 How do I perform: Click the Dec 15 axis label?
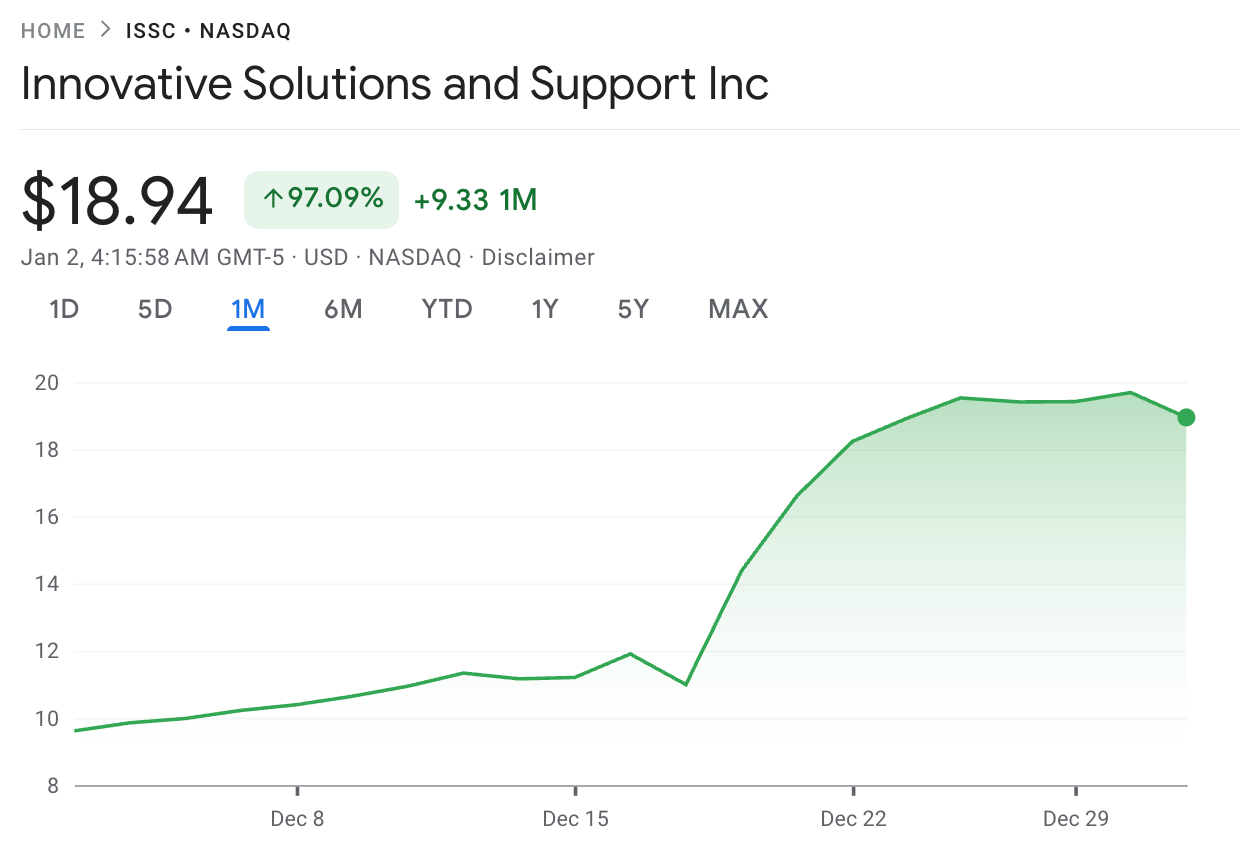point(575,819)
